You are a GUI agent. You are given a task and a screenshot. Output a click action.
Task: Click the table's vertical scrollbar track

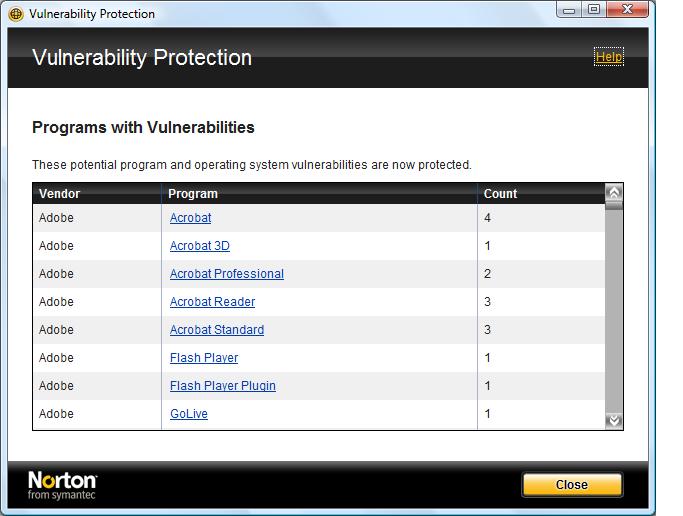tap(614, 311)
